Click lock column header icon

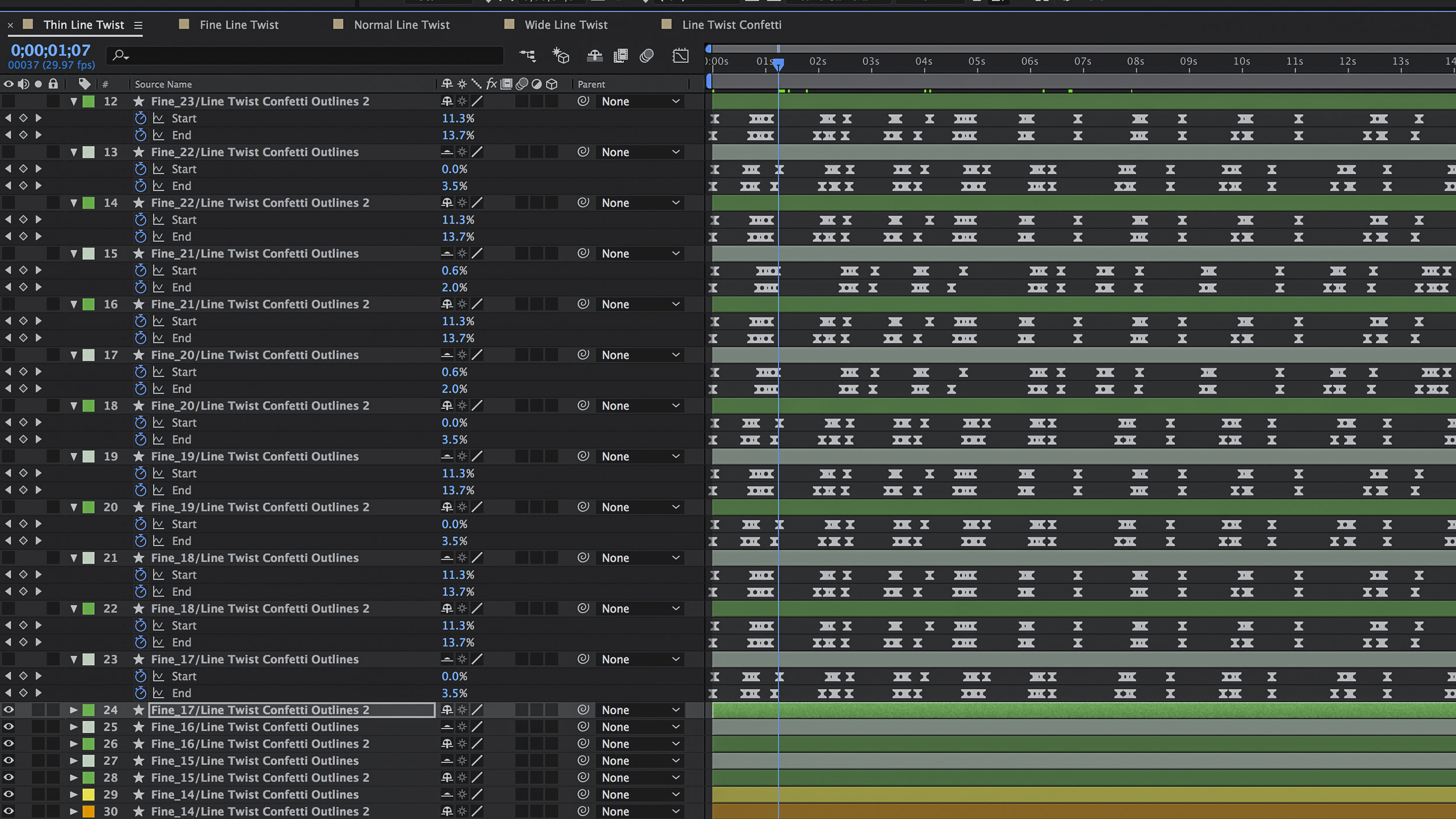[x=53, y=84]
